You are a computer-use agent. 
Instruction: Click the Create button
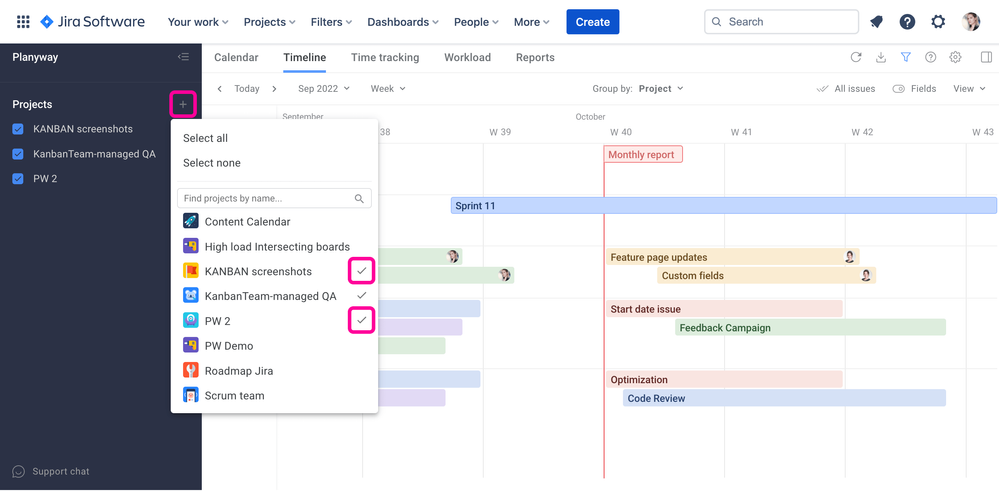click(x=593, y=22)
